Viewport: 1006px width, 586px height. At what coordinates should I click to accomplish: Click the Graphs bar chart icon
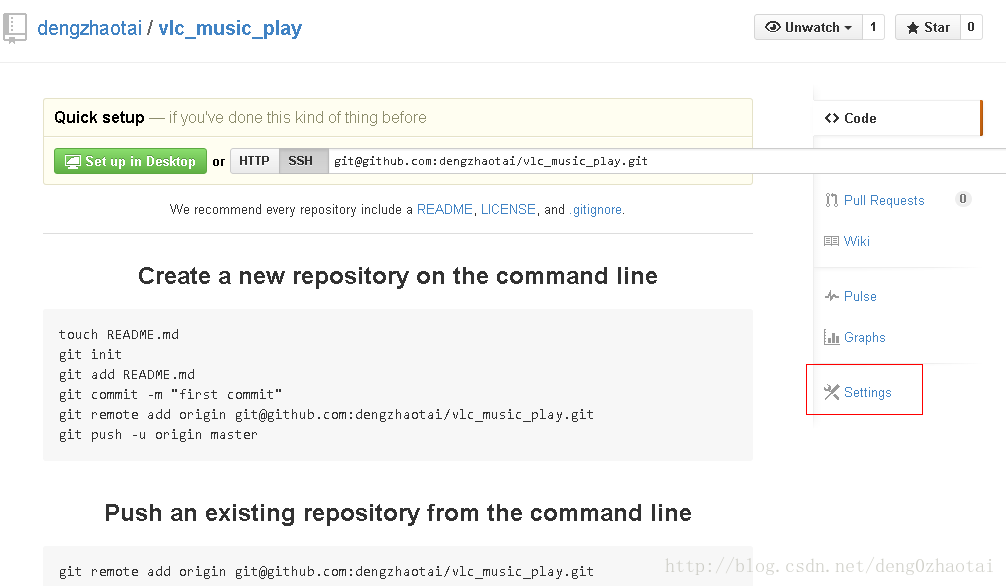click(x=831, y=337)
